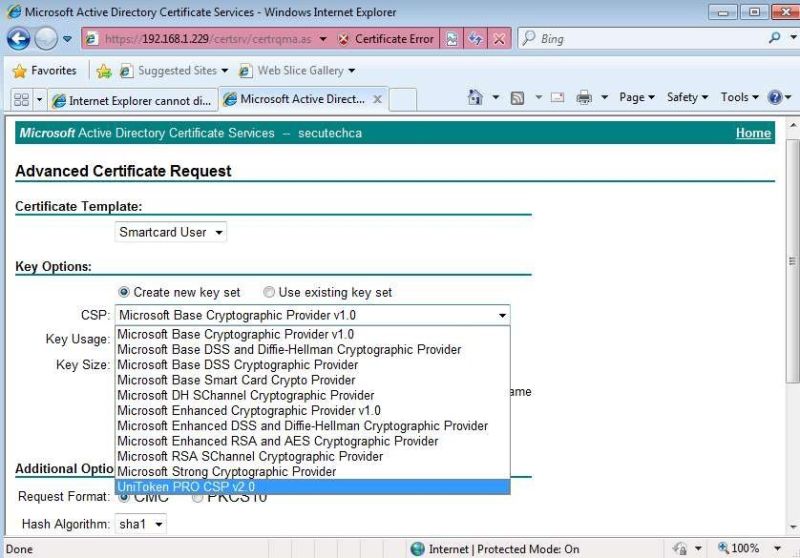Refresh the page with the Refresh icon
Screen dimensions: 800x558
(x=476, y=39)
